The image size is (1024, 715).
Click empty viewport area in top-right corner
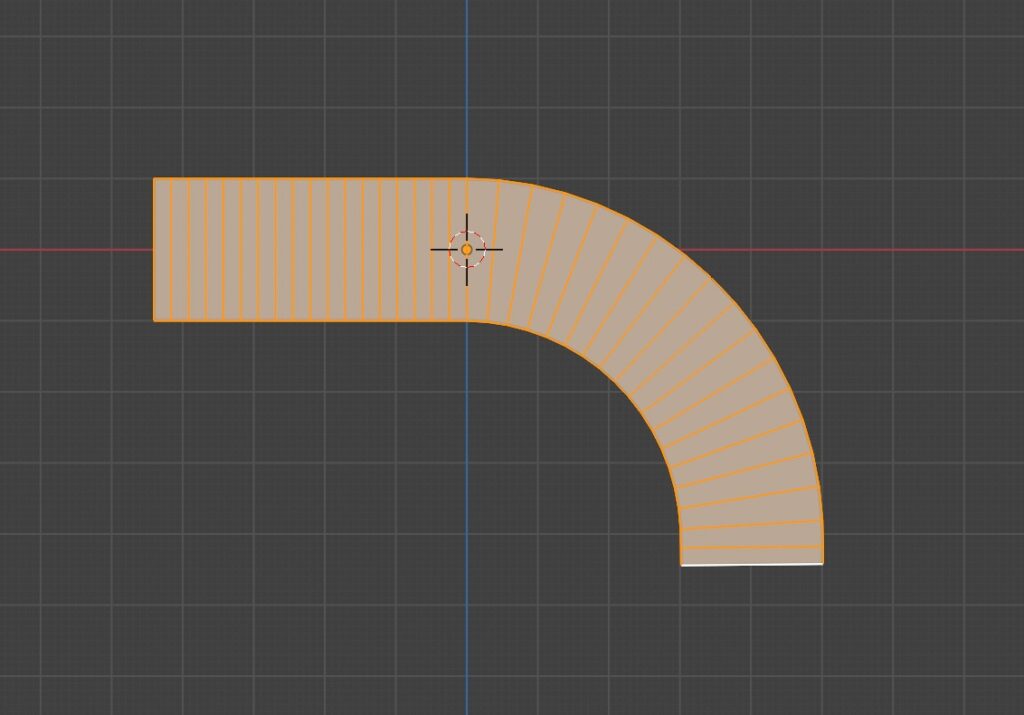[950, 60]
